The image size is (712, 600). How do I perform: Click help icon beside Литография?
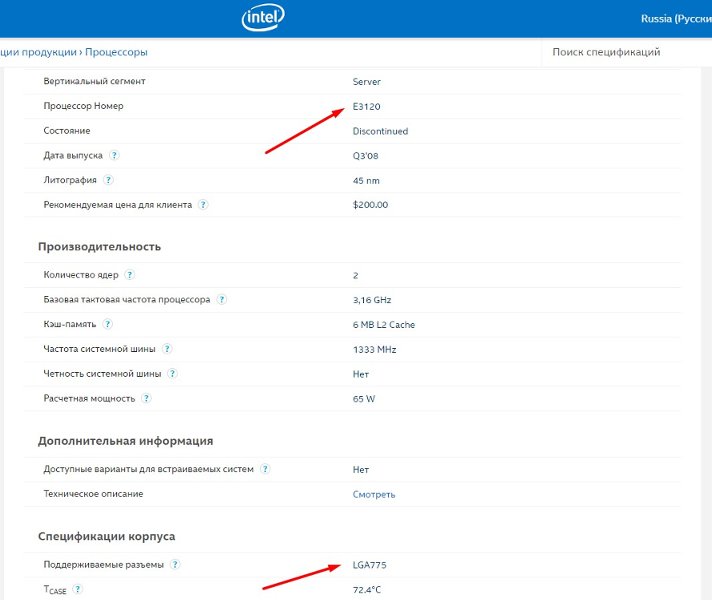point(108,180)
